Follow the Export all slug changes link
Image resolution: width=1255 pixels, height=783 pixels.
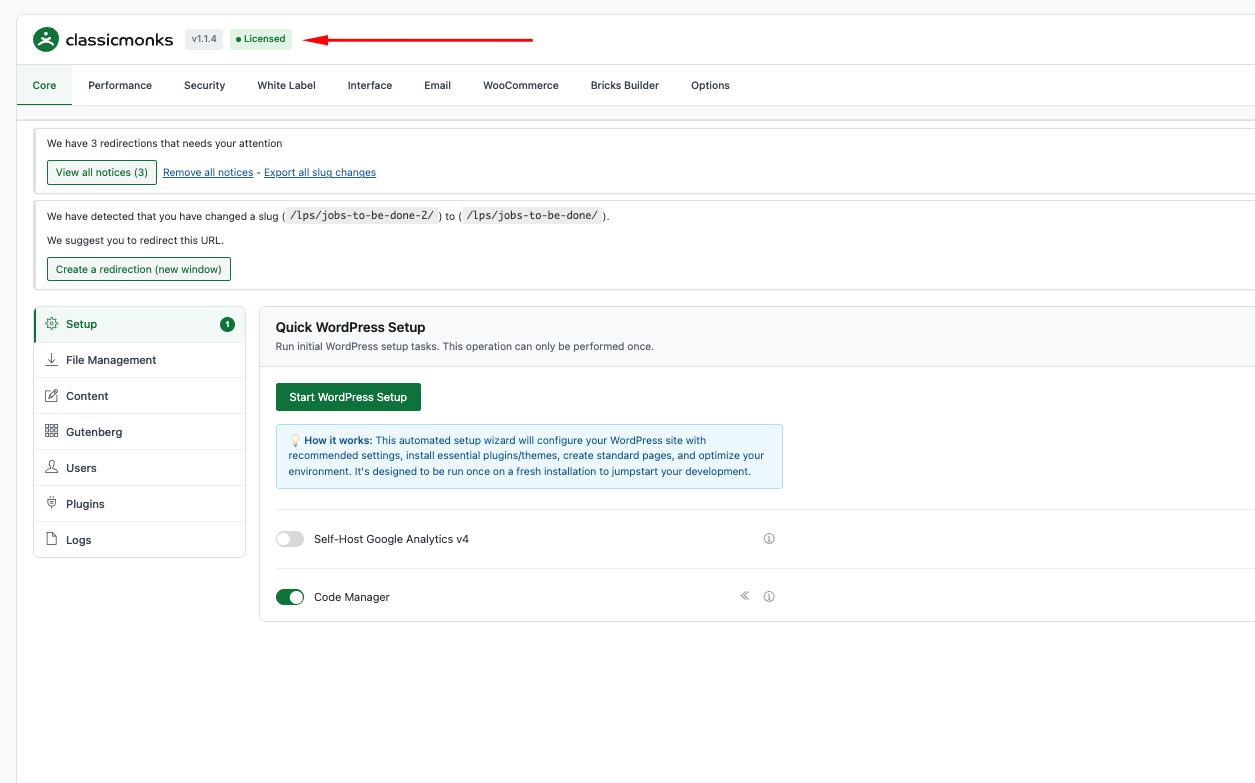320,173
